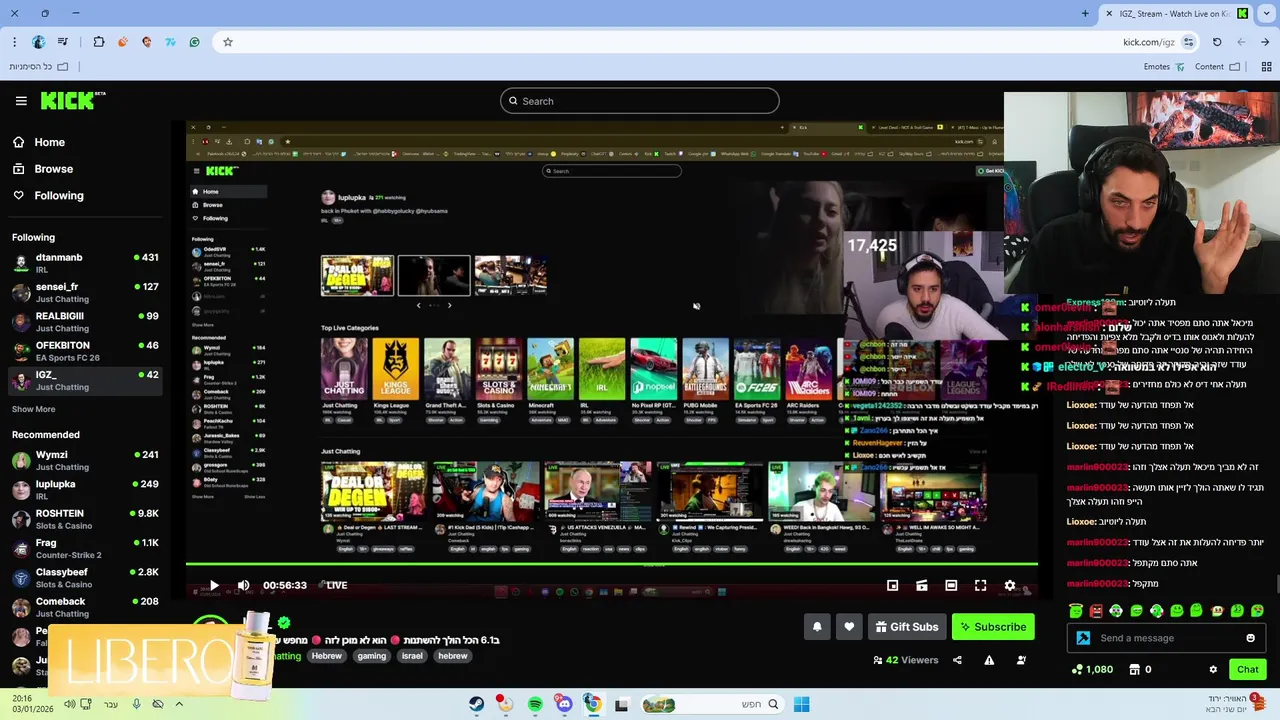
Task: Bookmark this page with star icon
Action: 228,42
